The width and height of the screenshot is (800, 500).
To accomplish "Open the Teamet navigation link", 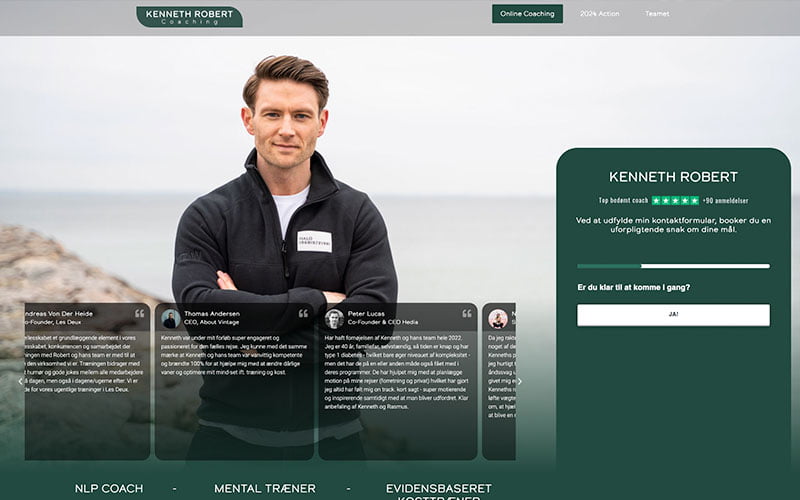I will point(657,14).
